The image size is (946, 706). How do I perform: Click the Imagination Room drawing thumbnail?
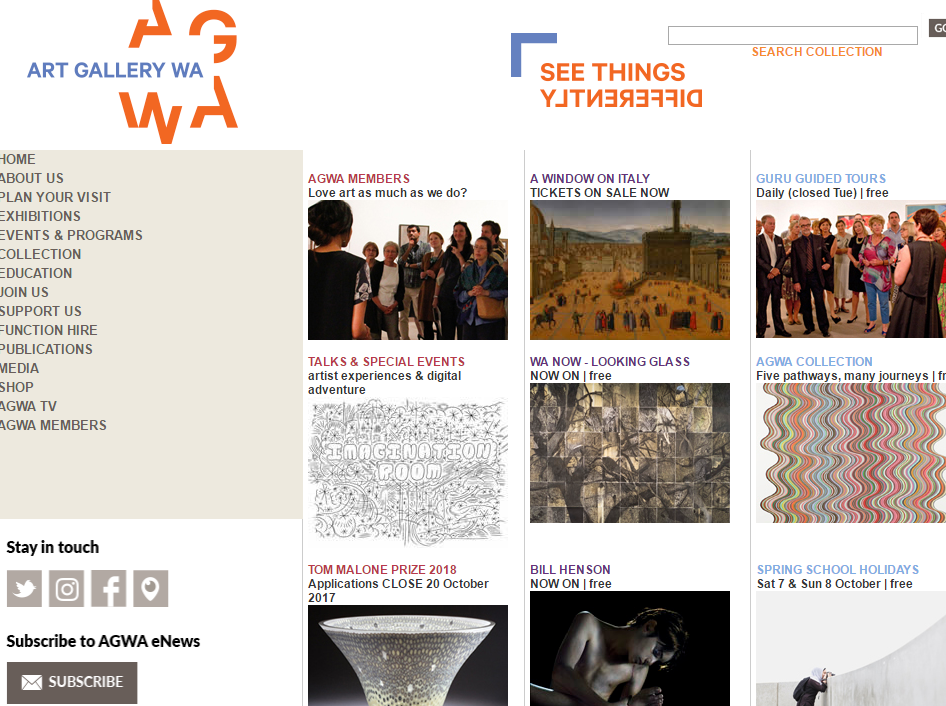[x=408, y=472]
